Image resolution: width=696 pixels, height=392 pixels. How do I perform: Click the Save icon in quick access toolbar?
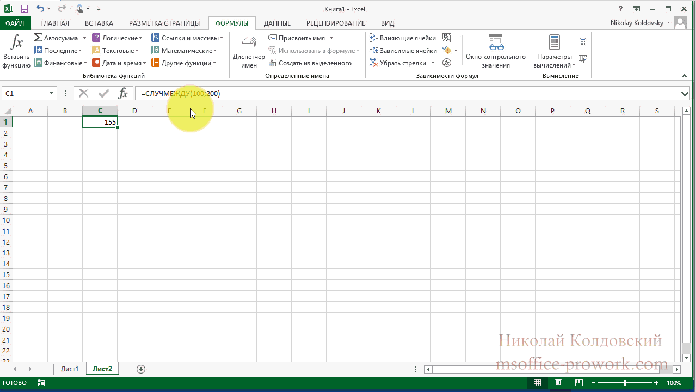[24, 8]
